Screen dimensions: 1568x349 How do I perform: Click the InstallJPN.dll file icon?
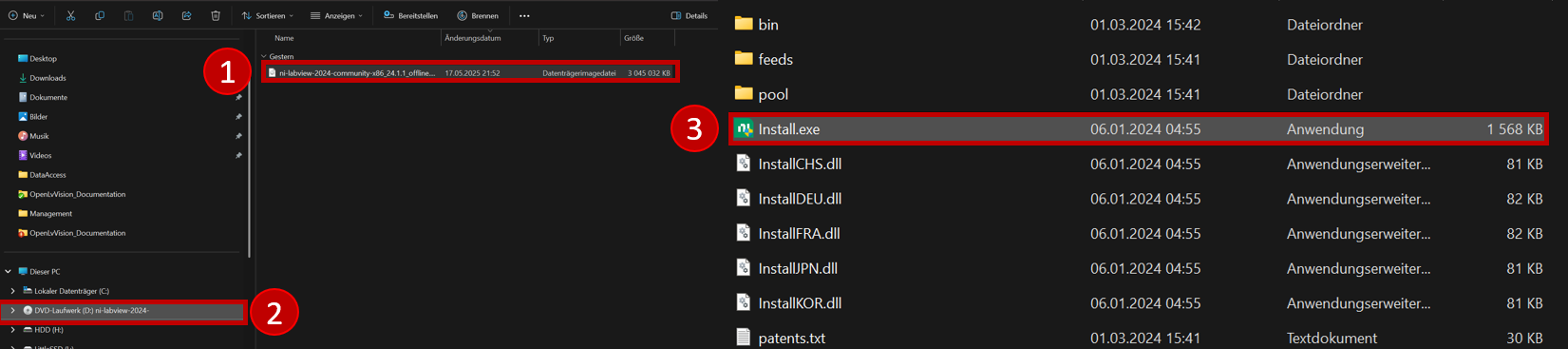pos(744,268)
